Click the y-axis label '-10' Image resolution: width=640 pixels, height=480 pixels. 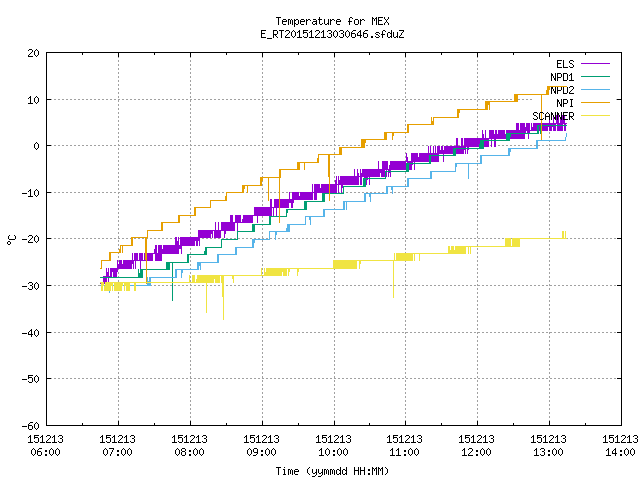pyautogui.click(x=31, y=193)
